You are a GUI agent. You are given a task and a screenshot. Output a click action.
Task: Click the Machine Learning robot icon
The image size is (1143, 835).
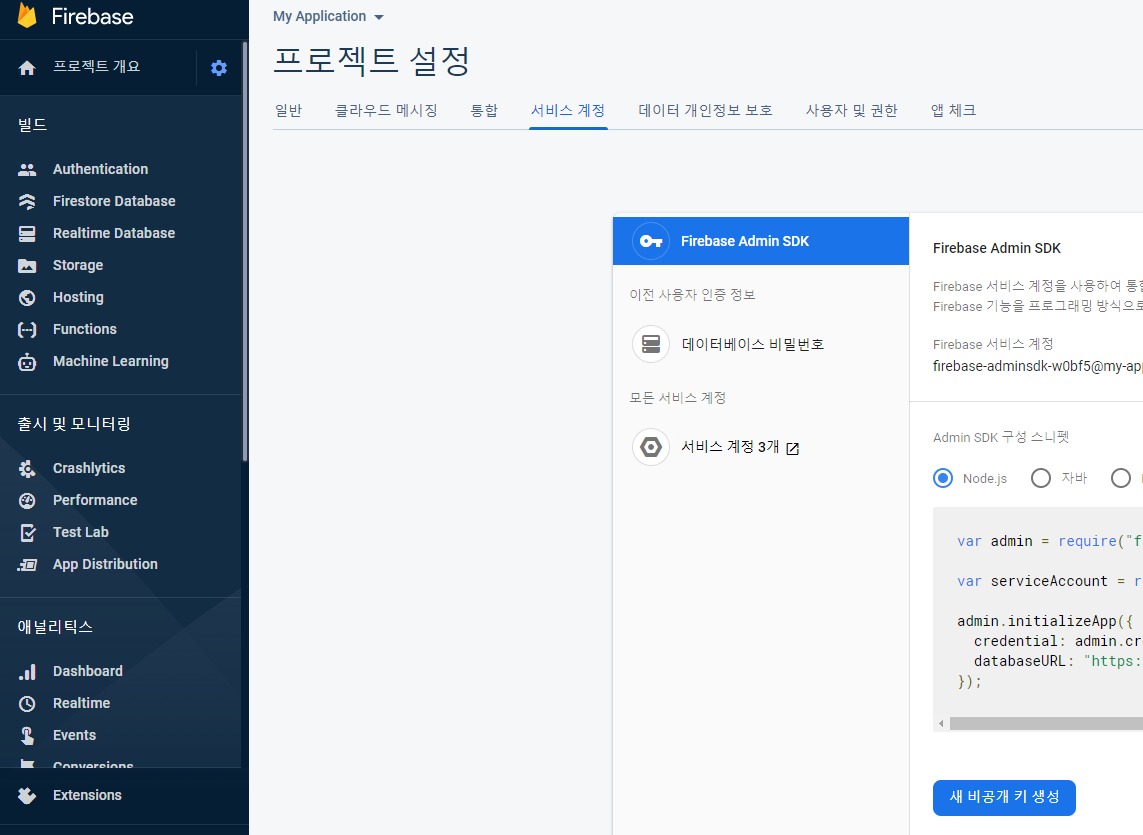coord(27,362)
